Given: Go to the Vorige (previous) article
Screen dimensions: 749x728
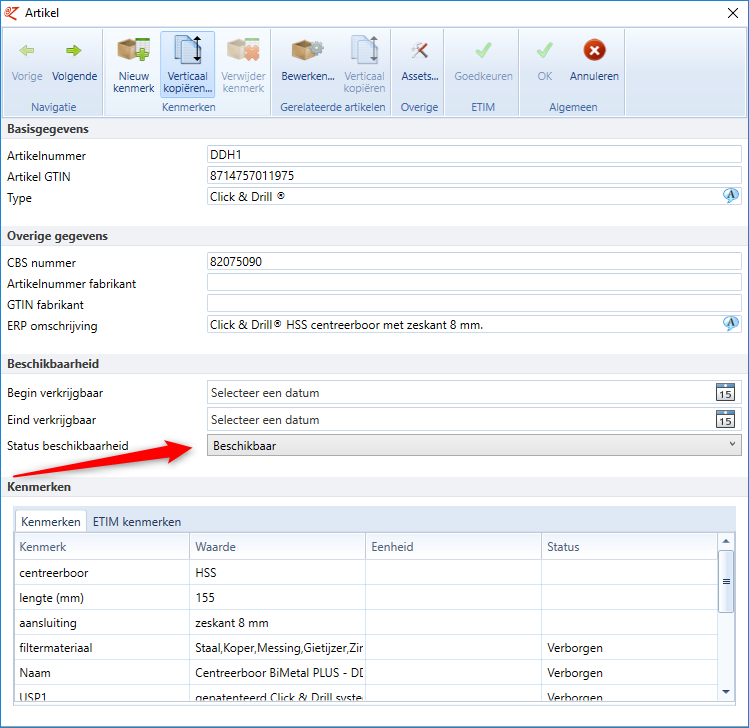Looking at the screenshot, I should click(27, 62).
